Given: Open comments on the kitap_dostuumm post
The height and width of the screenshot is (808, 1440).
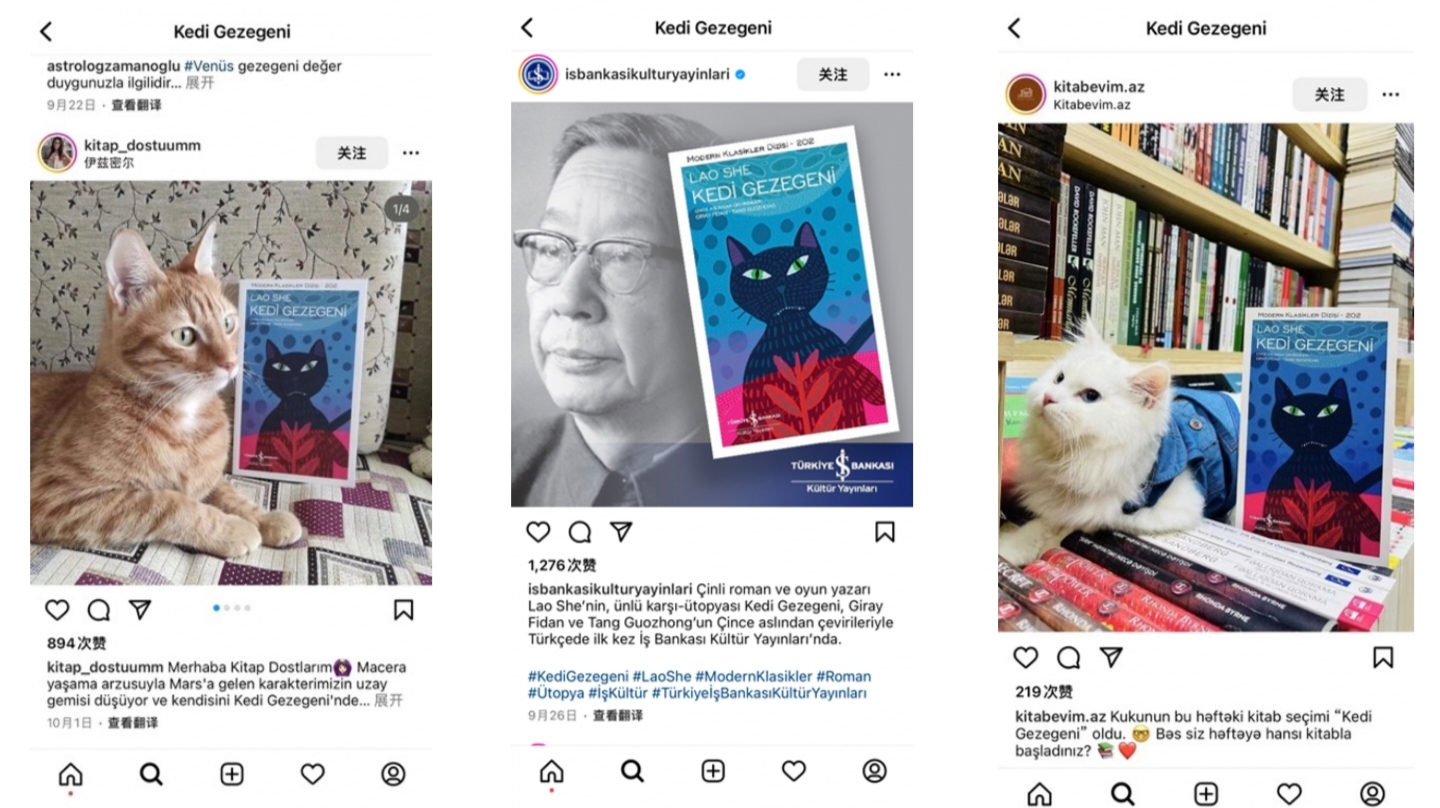Looking at the screenshot, I should [x=99, y=610].
